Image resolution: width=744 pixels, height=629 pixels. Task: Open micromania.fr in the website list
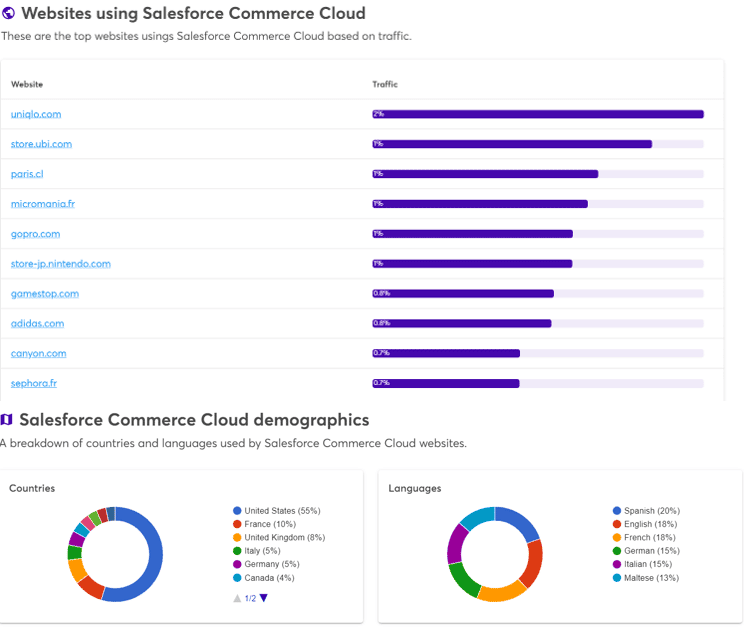43,204
